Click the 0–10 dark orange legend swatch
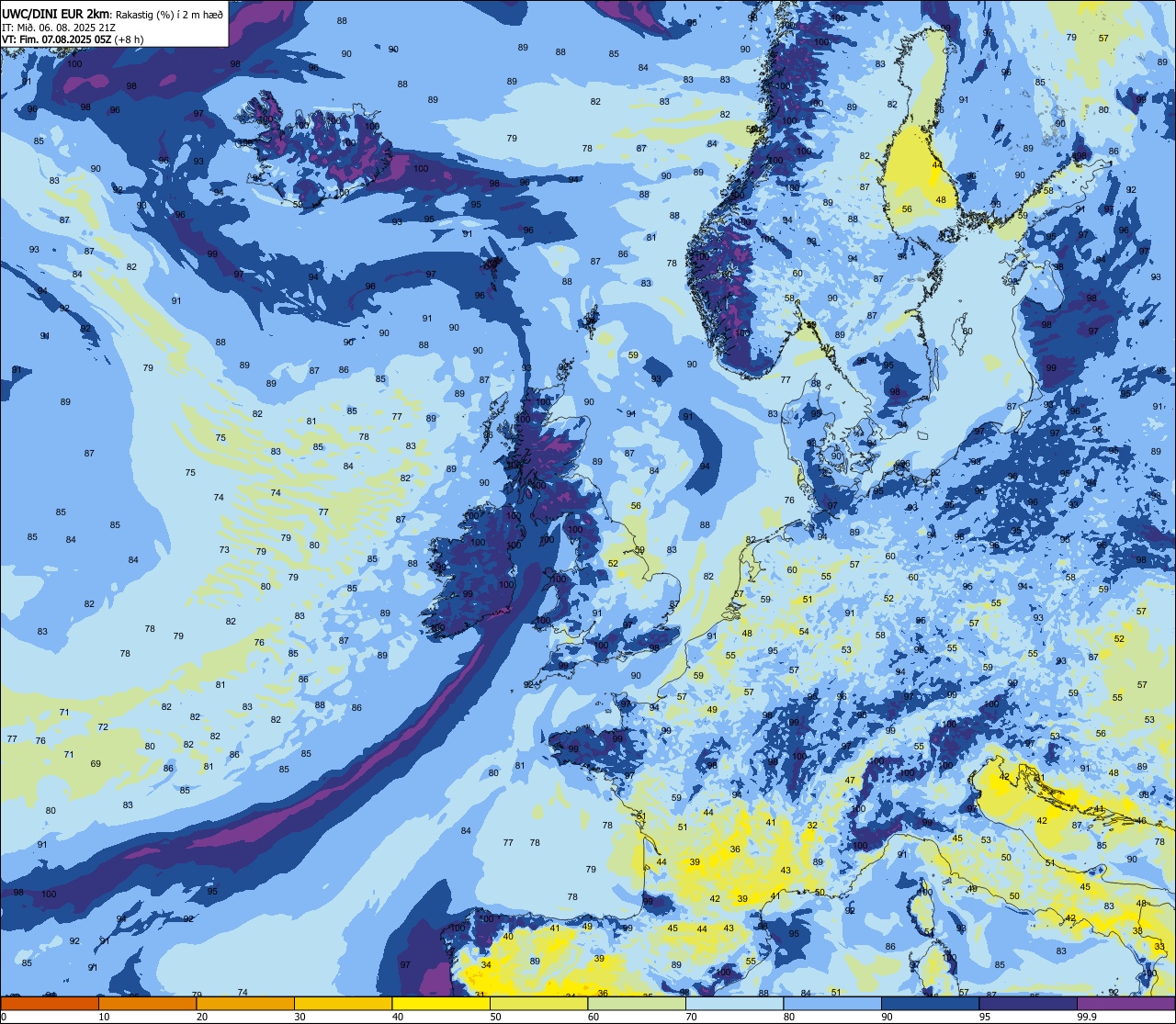 [x=50, y=1003]
